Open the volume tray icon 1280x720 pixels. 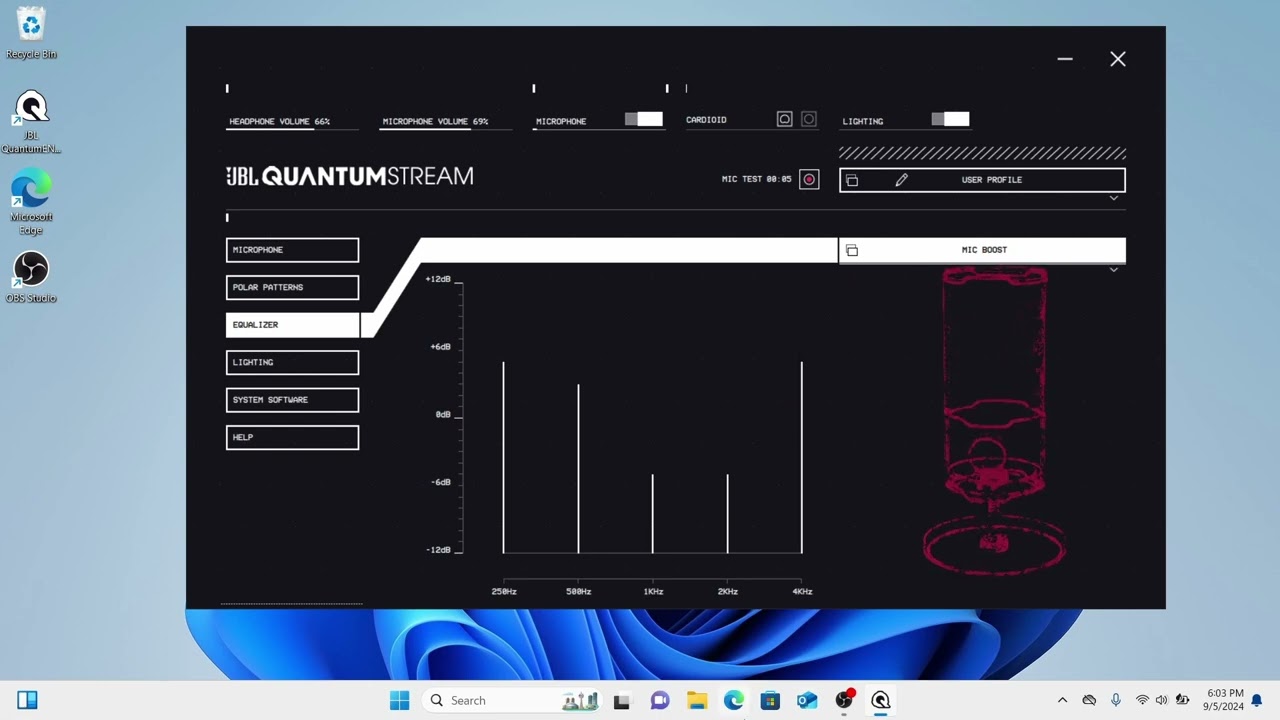tap(1161, 700)
